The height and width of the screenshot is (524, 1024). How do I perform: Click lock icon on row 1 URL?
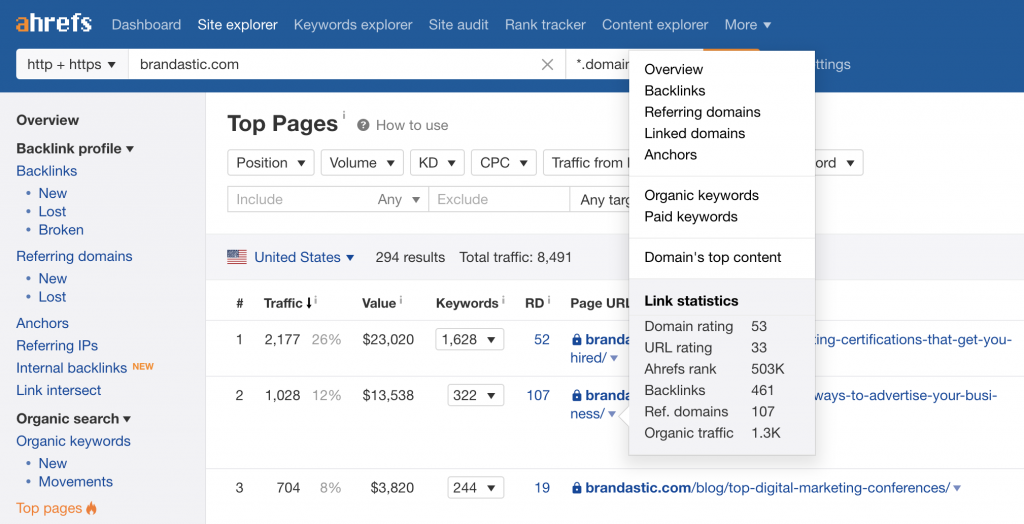pos(576,339)
